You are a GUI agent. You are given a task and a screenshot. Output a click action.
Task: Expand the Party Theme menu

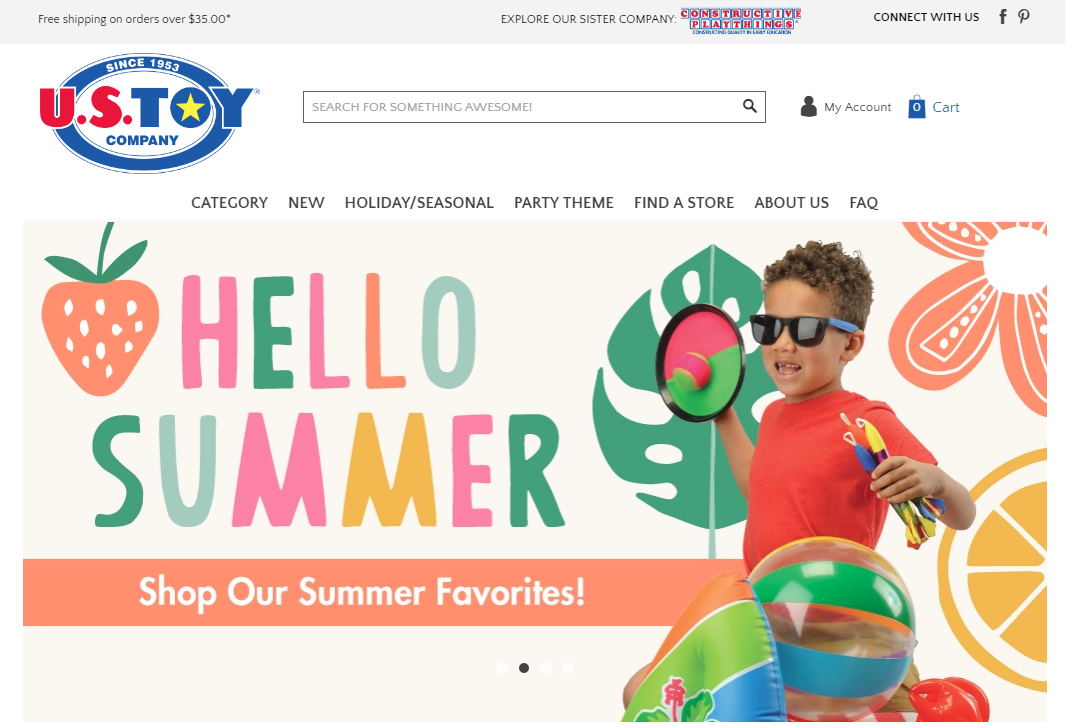tap(564, 202)
